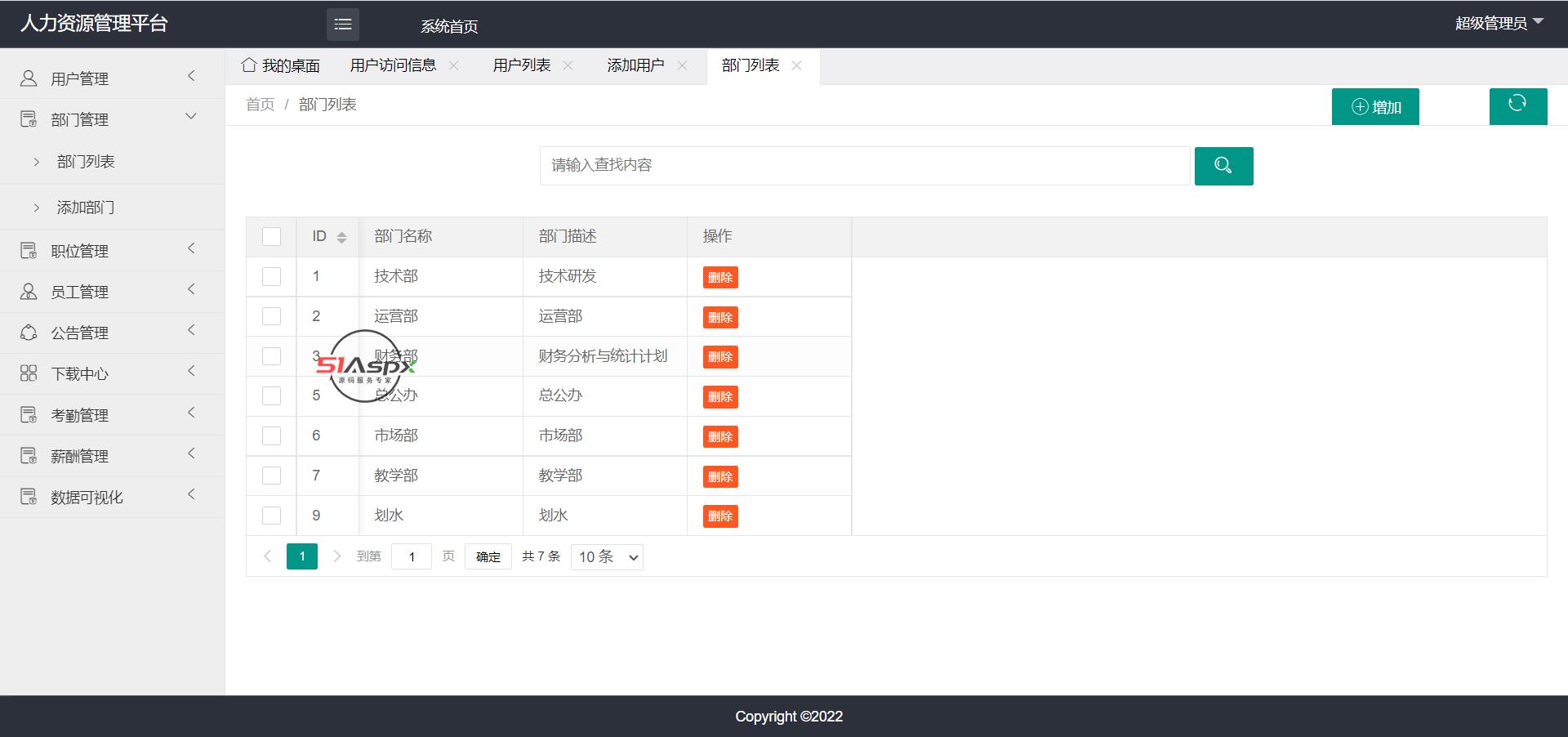
Task: Click the 财务分析与统计计划 description cell
Action: click(x=604, y=356)
